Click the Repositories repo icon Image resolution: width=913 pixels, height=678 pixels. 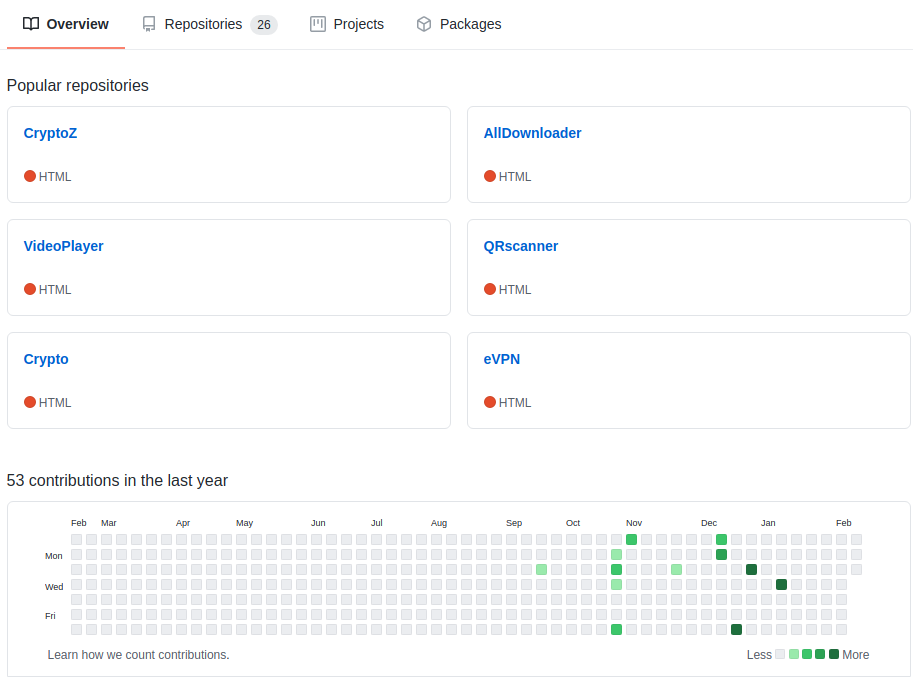click(x=149, y=24)
